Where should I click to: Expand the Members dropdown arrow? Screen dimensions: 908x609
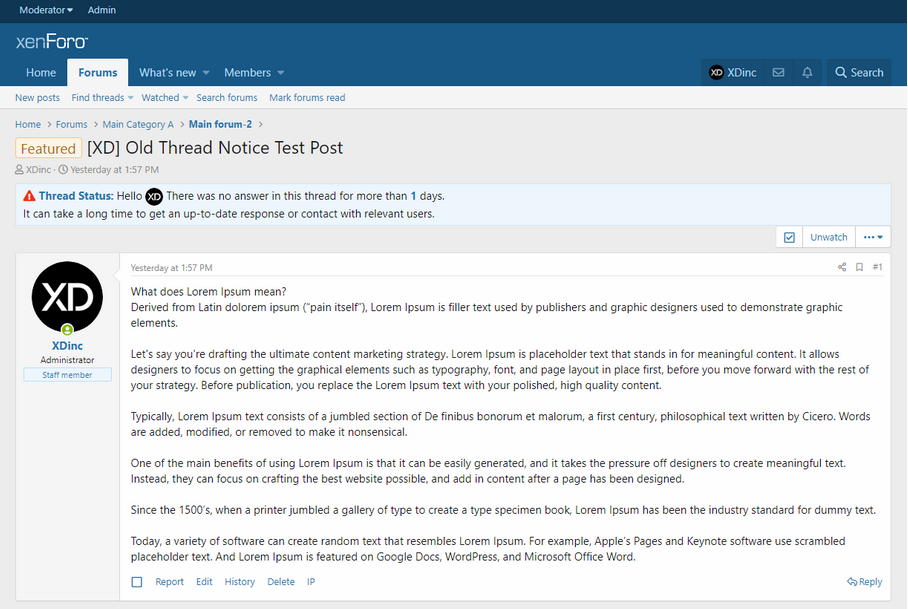281,73
